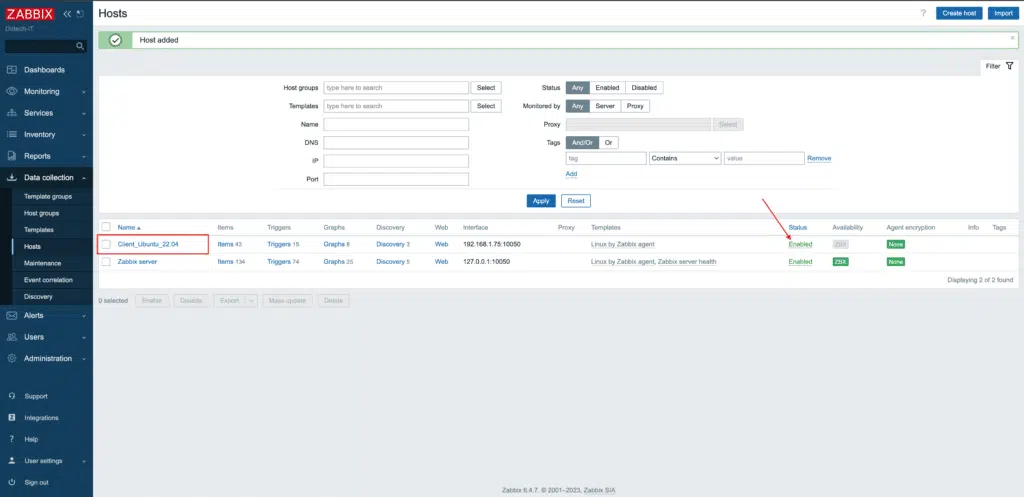Click the Enabled status of Zabbix server
Image resolution: width=1024 pixels, height=497 pixels.
click(x=800, y=262)
